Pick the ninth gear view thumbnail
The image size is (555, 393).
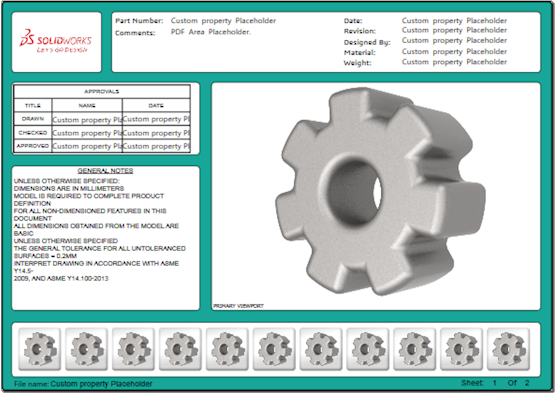point(414,349)
